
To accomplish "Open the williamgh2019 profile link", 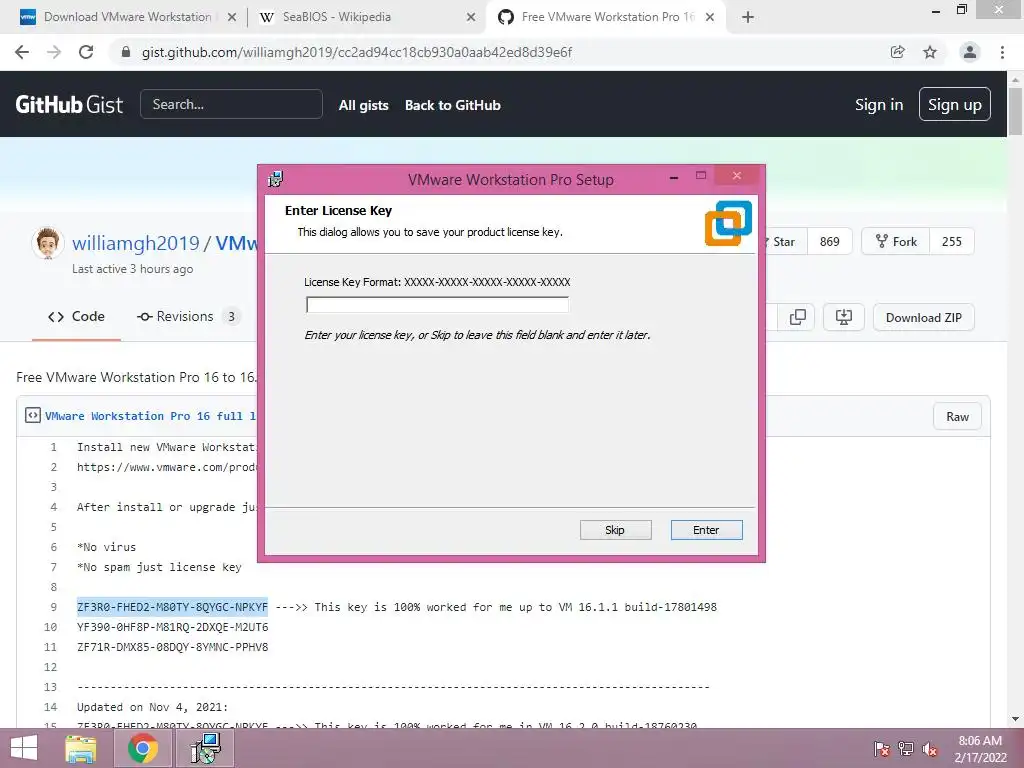I will 136,243.
